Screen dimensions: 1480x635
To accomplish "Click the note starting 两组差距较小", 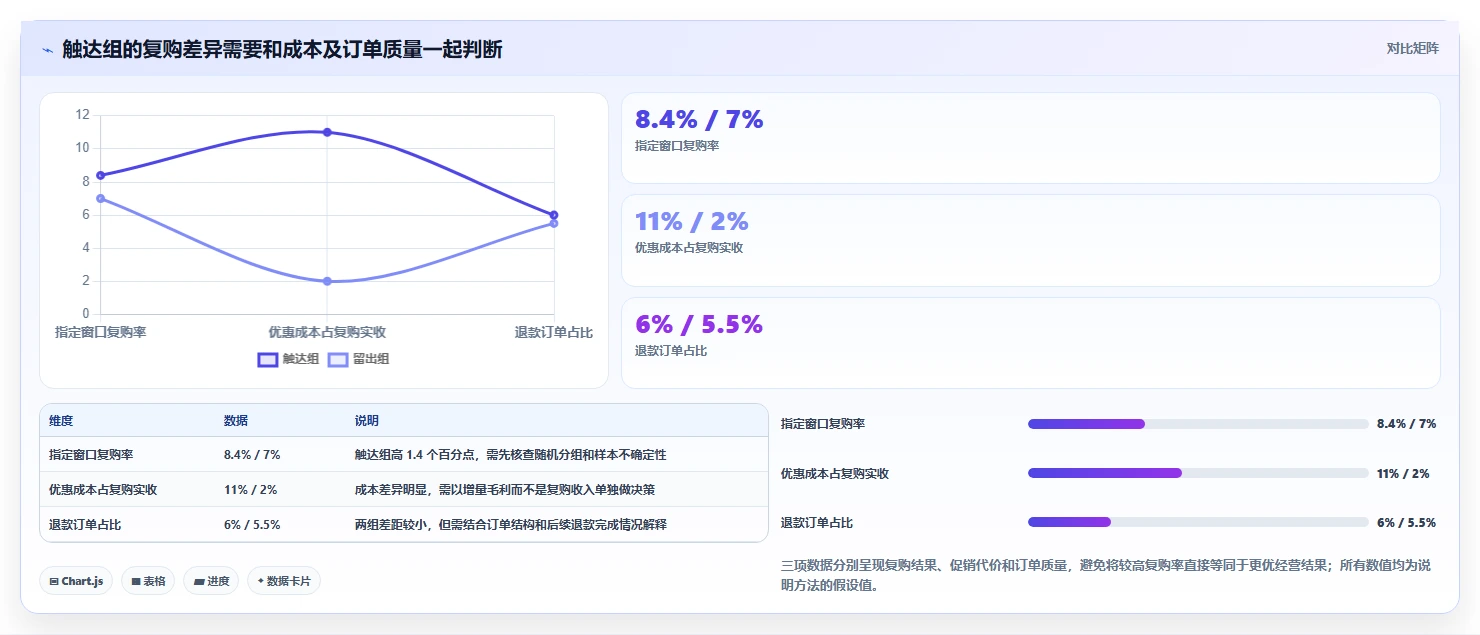I will [x=510, y=524].
